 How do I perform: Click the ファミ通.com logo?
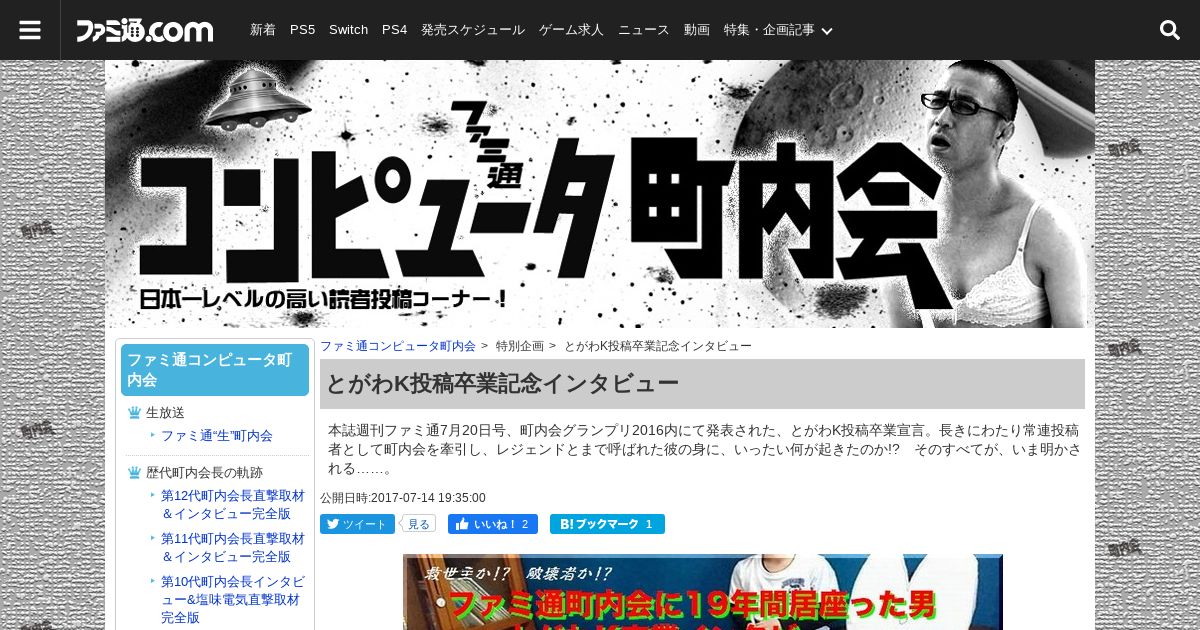[145, 31]
